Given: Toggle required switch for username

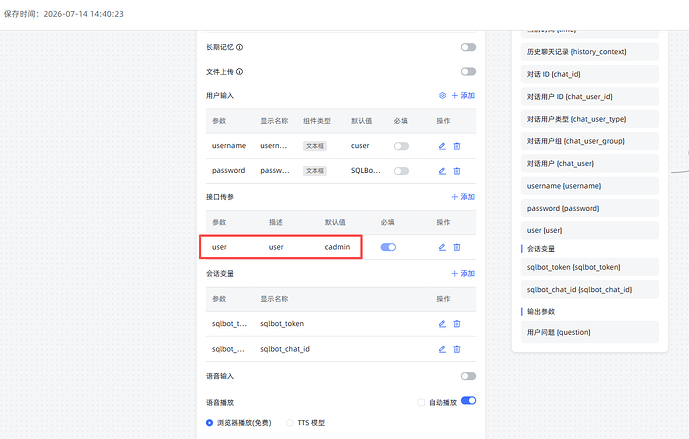Looking at the screenshot, I should 401,146.
